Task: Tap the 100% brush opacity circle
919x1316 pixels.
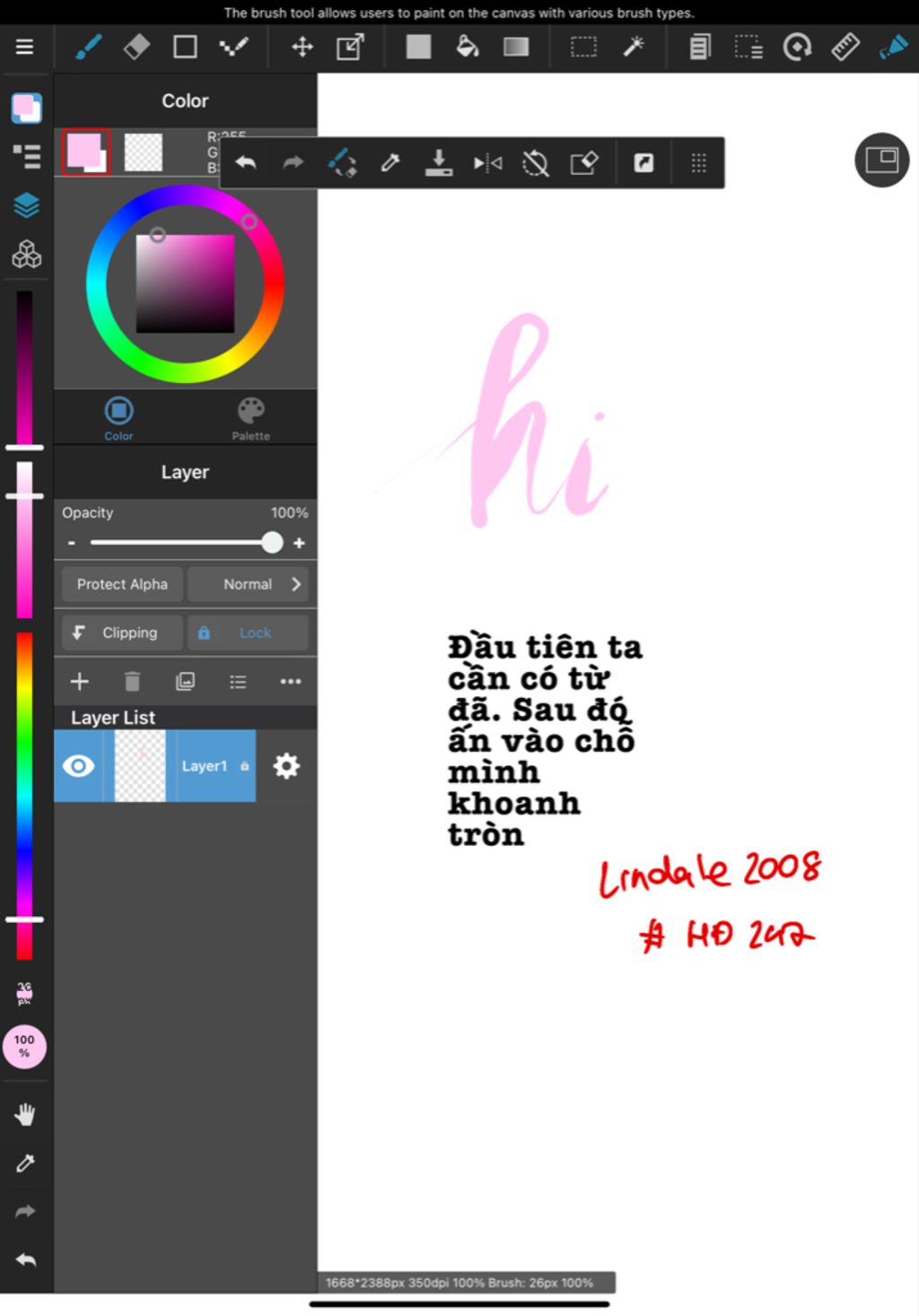Action: pyautogui.click(x=24, y=1047)
